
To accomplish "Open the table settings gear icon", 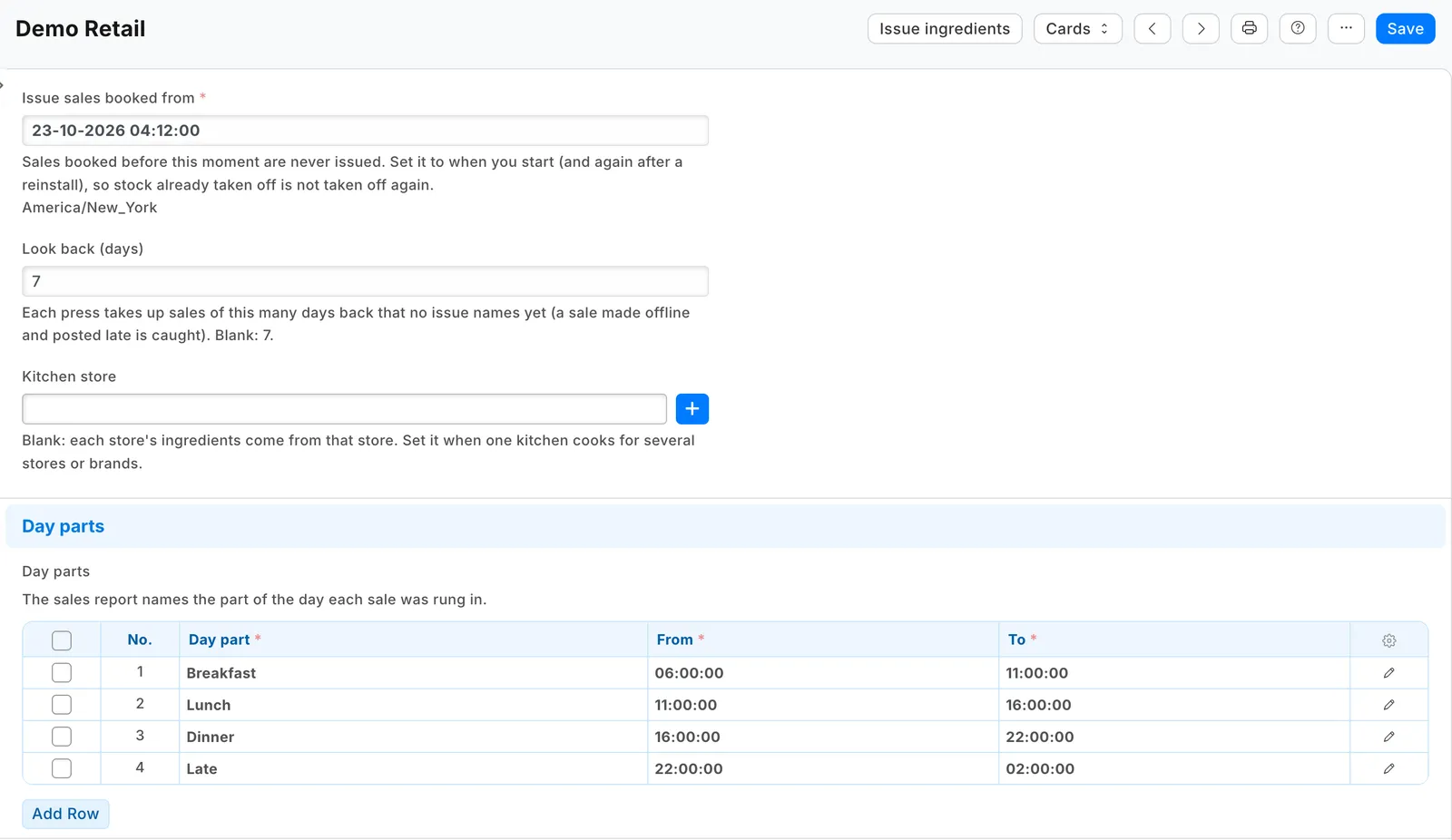I will 1389,640.
